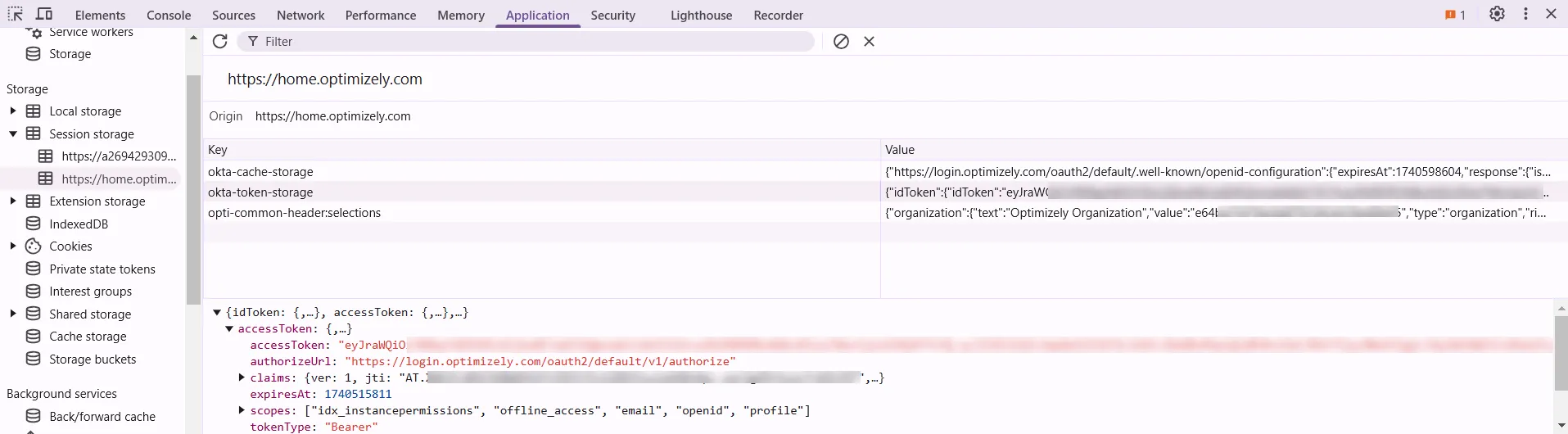The height and width of the screenshot is (434, 1568).
Task: Open the Sources tab
Action: 233,15
